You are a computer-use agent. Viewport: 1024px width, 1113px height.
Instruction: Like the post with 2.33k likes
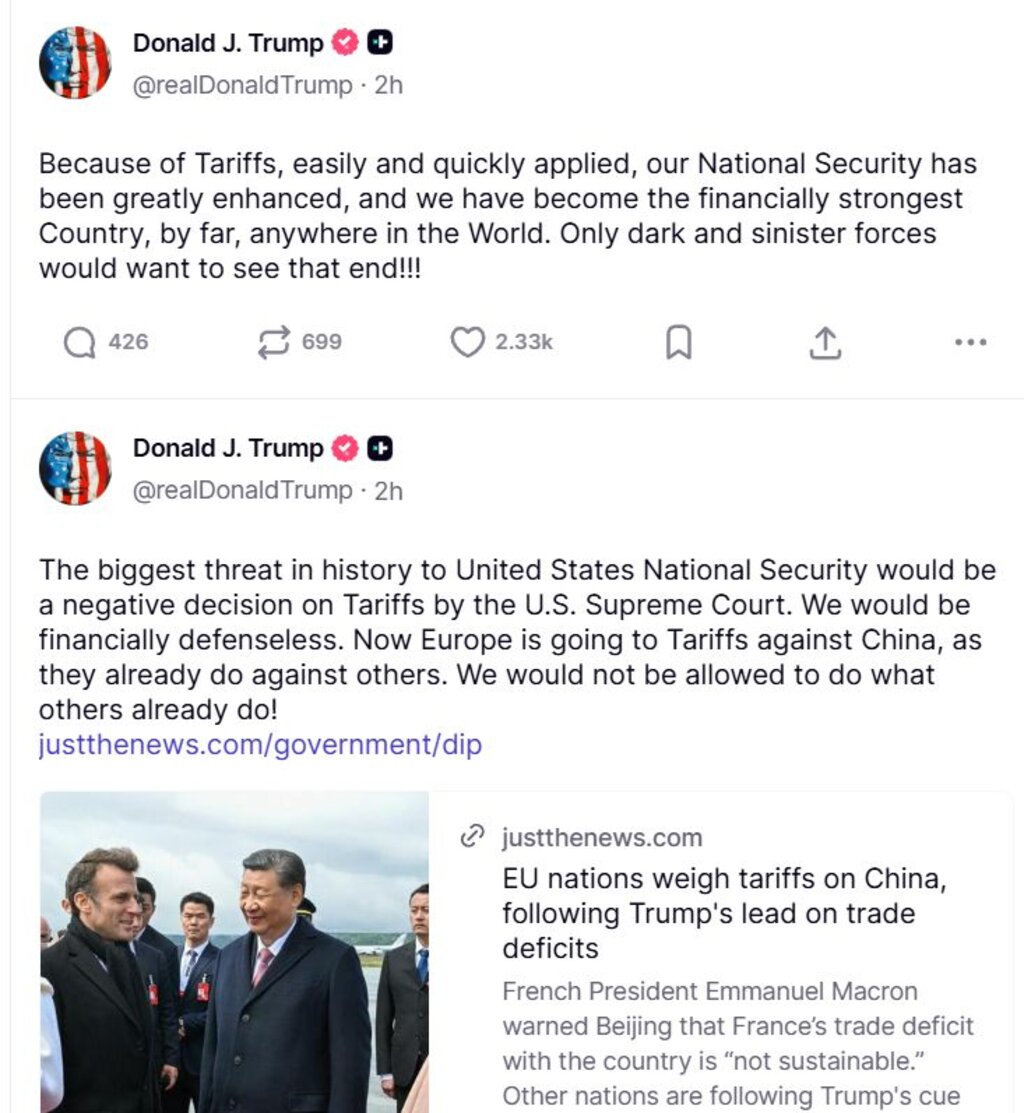coord(467,343)
